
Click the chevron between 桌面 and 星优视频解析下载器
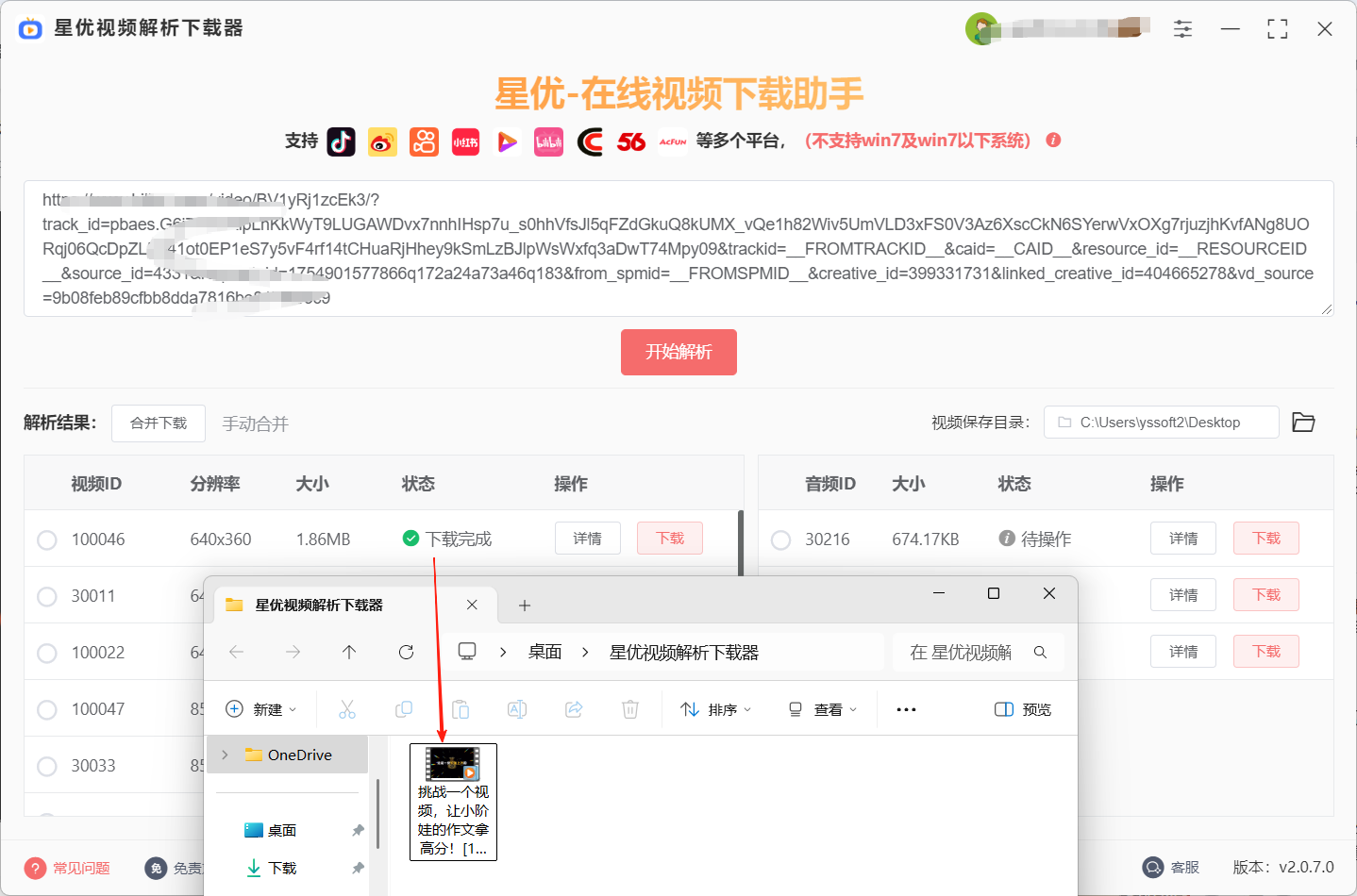[585, 652]
